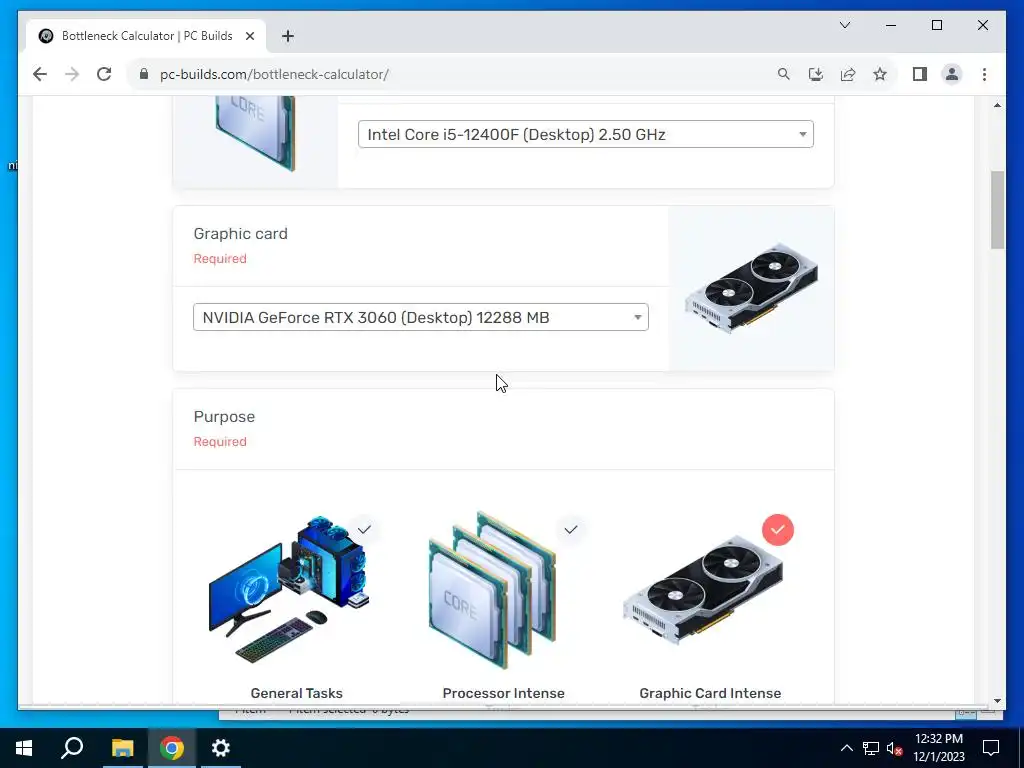Viewport: 1024px width, 768px height.
Task: Click the muted volume tray icon
Action: pyautogui.click(x=895, y=748)
